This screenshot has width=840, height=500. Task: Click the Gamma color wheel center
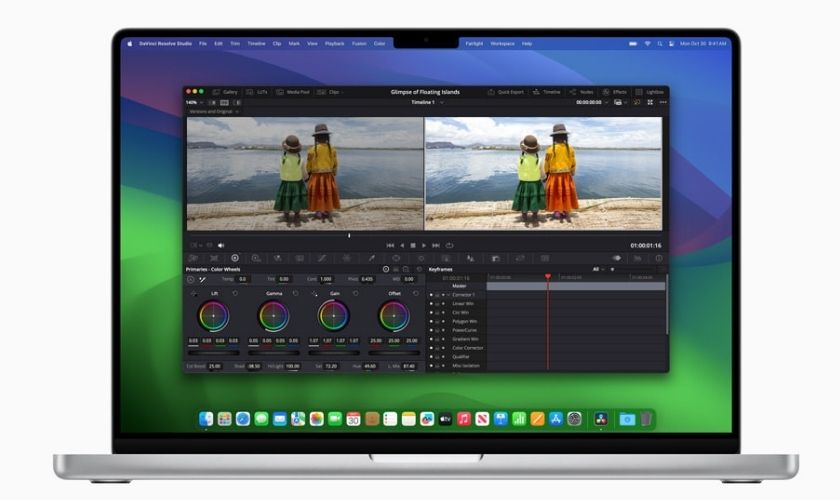(274, 316)
